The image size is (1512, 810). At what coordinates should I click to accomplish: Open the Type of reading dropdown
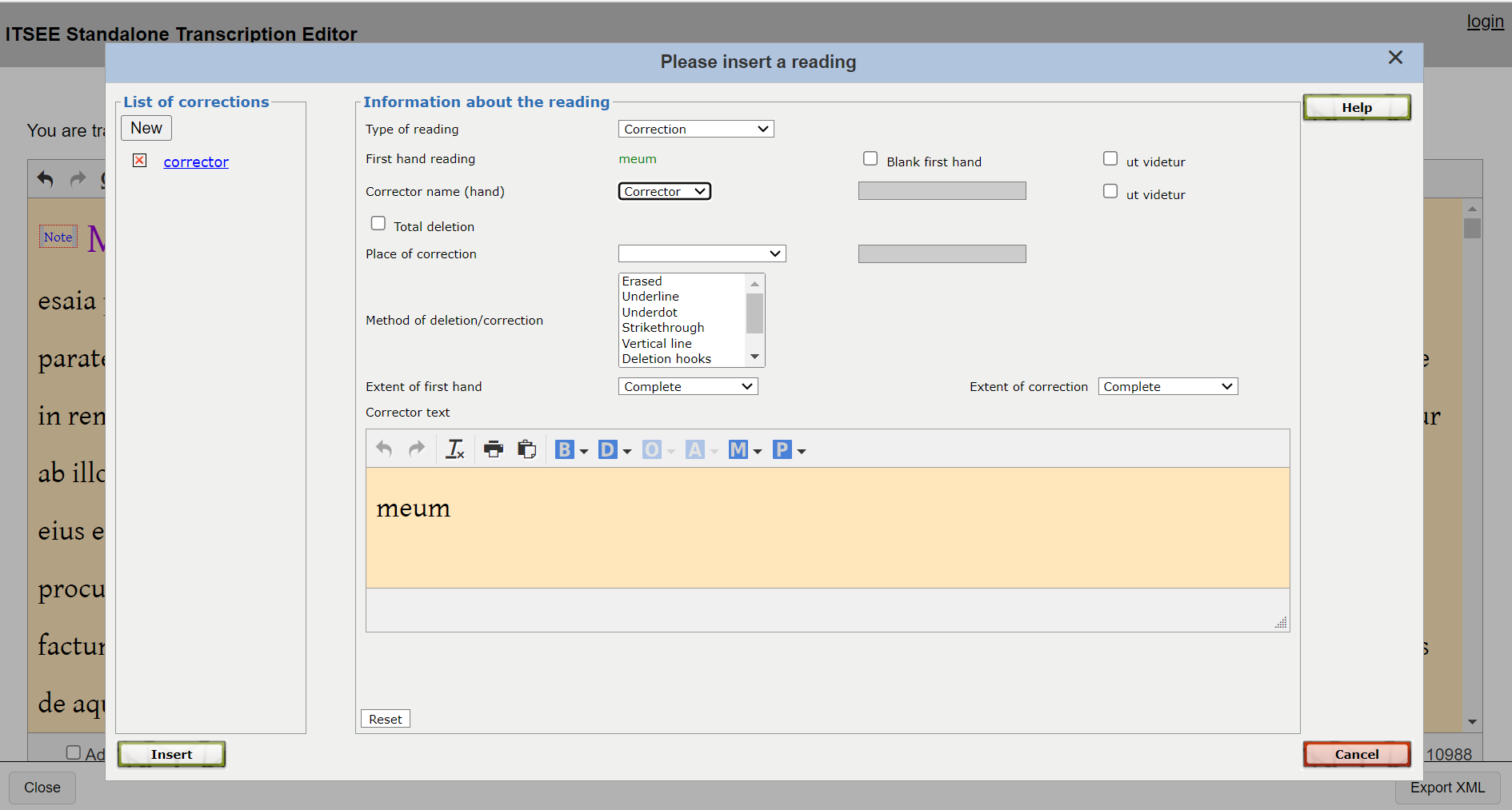pos(696,129)
